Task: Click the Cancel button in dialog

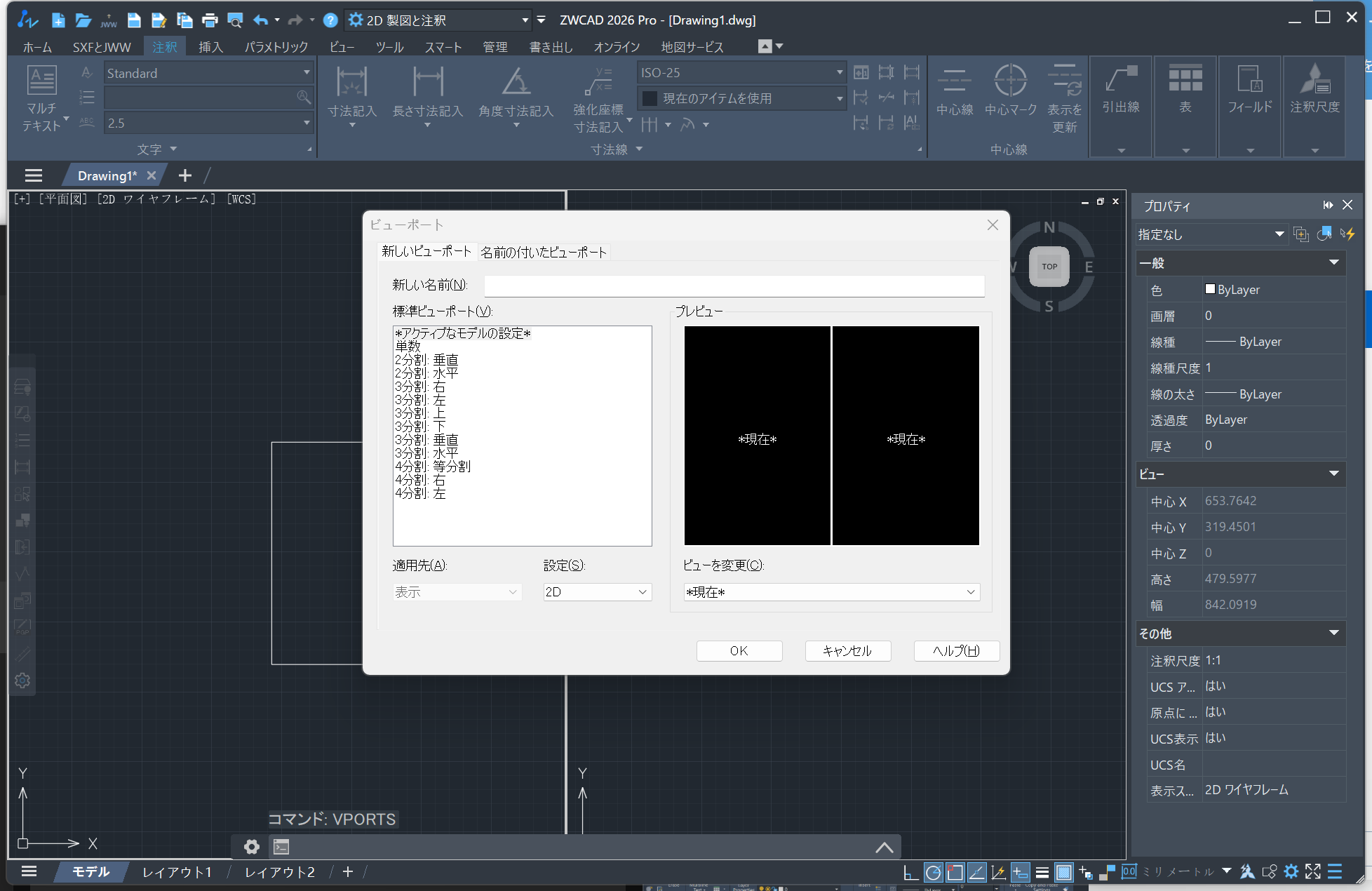Action: pos(847,651)
